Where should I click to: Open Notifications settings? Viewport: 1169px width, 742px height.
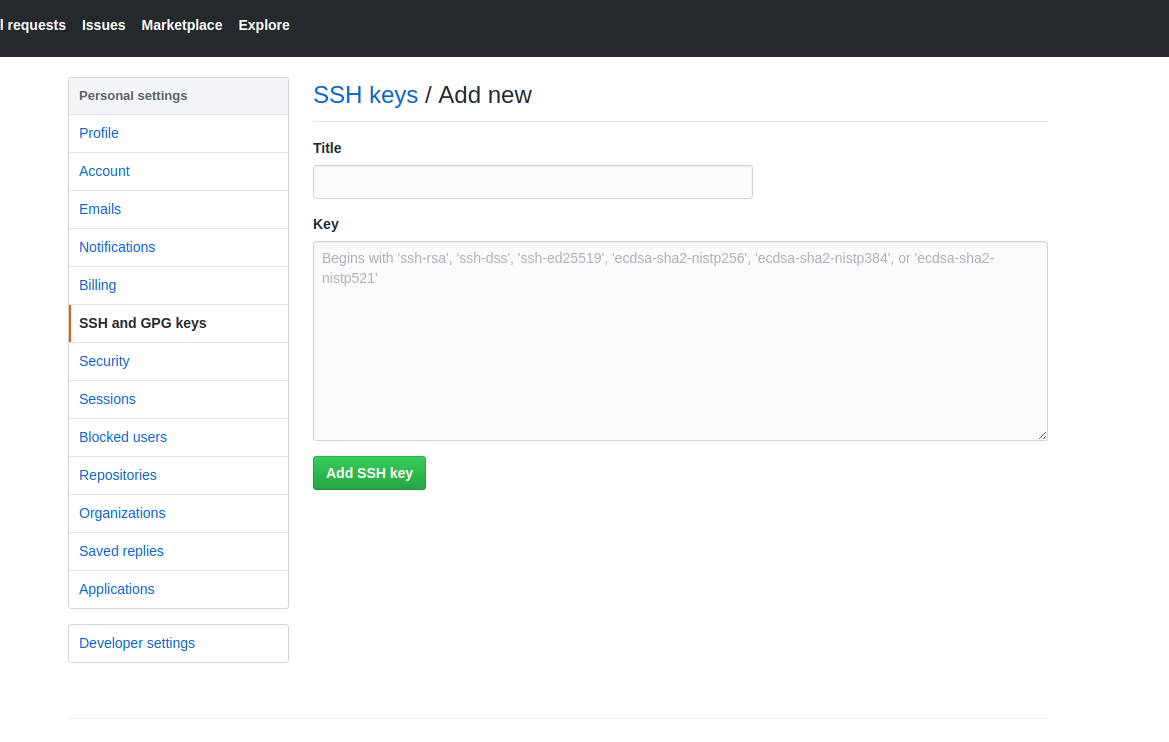[x=117, y=247]
